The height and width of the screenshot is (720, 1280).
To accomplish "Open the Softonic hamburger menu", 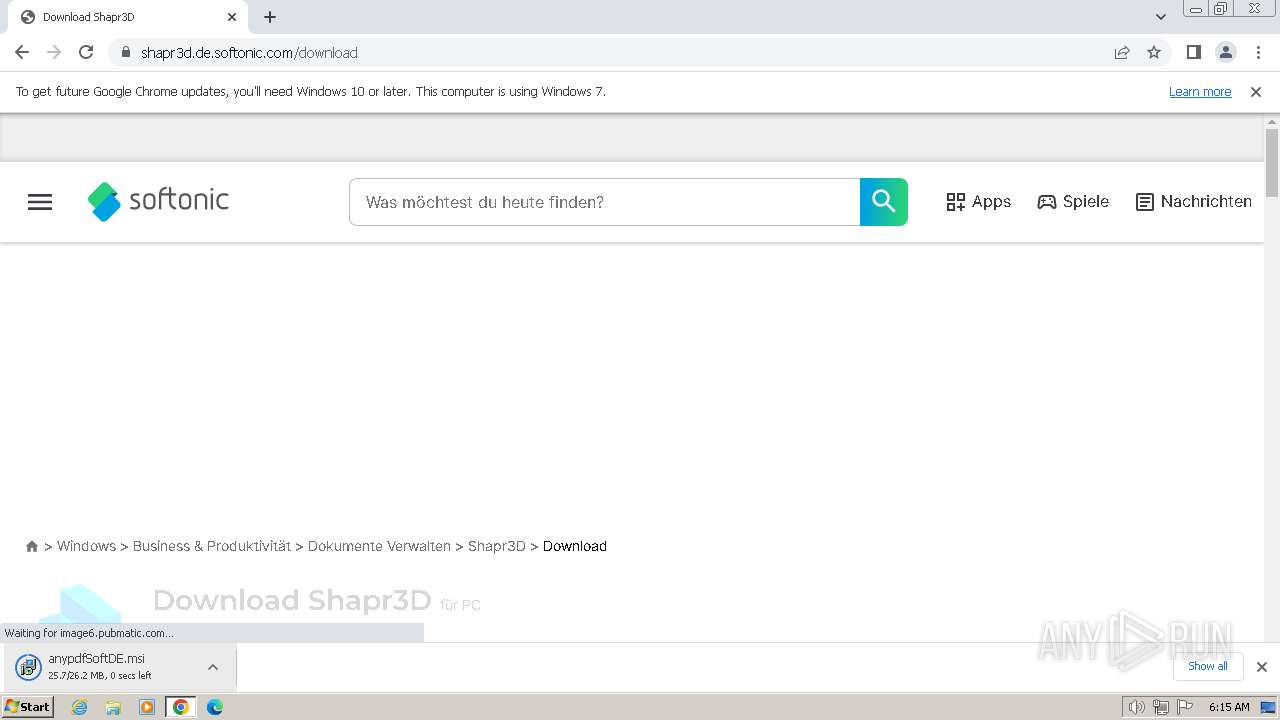I will [40, 202].
